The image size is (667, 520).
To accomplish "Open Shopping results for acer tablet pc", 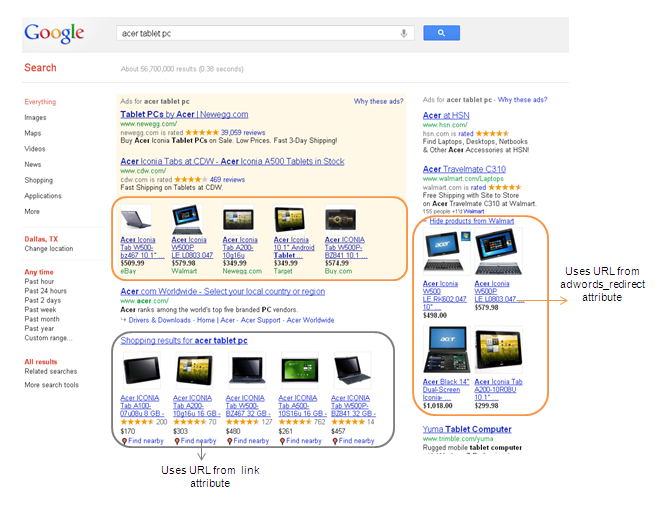I will 184,340.
